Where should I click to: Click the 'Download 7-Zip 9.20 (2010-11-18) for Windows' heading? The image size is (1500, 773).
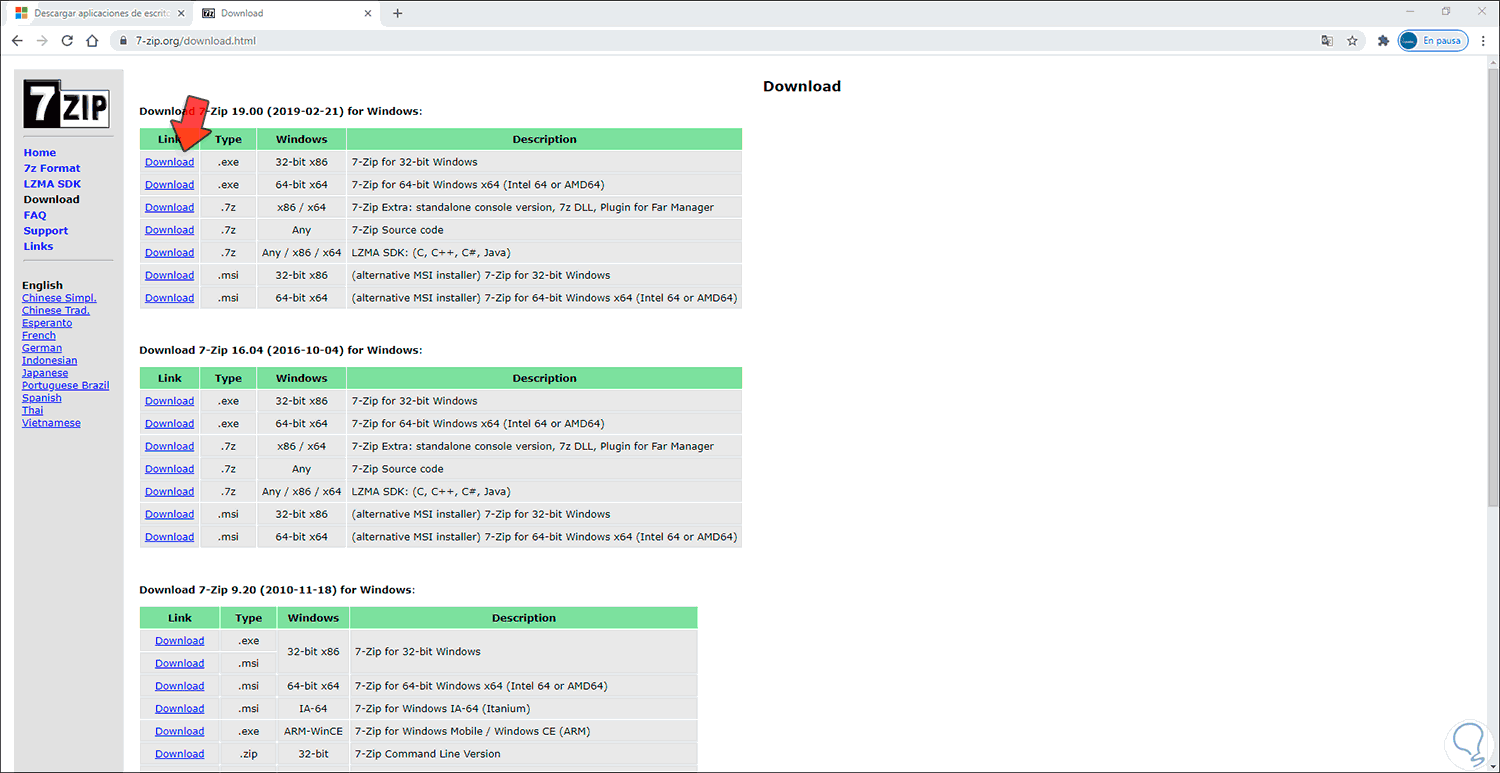click(x=277, y=590)
